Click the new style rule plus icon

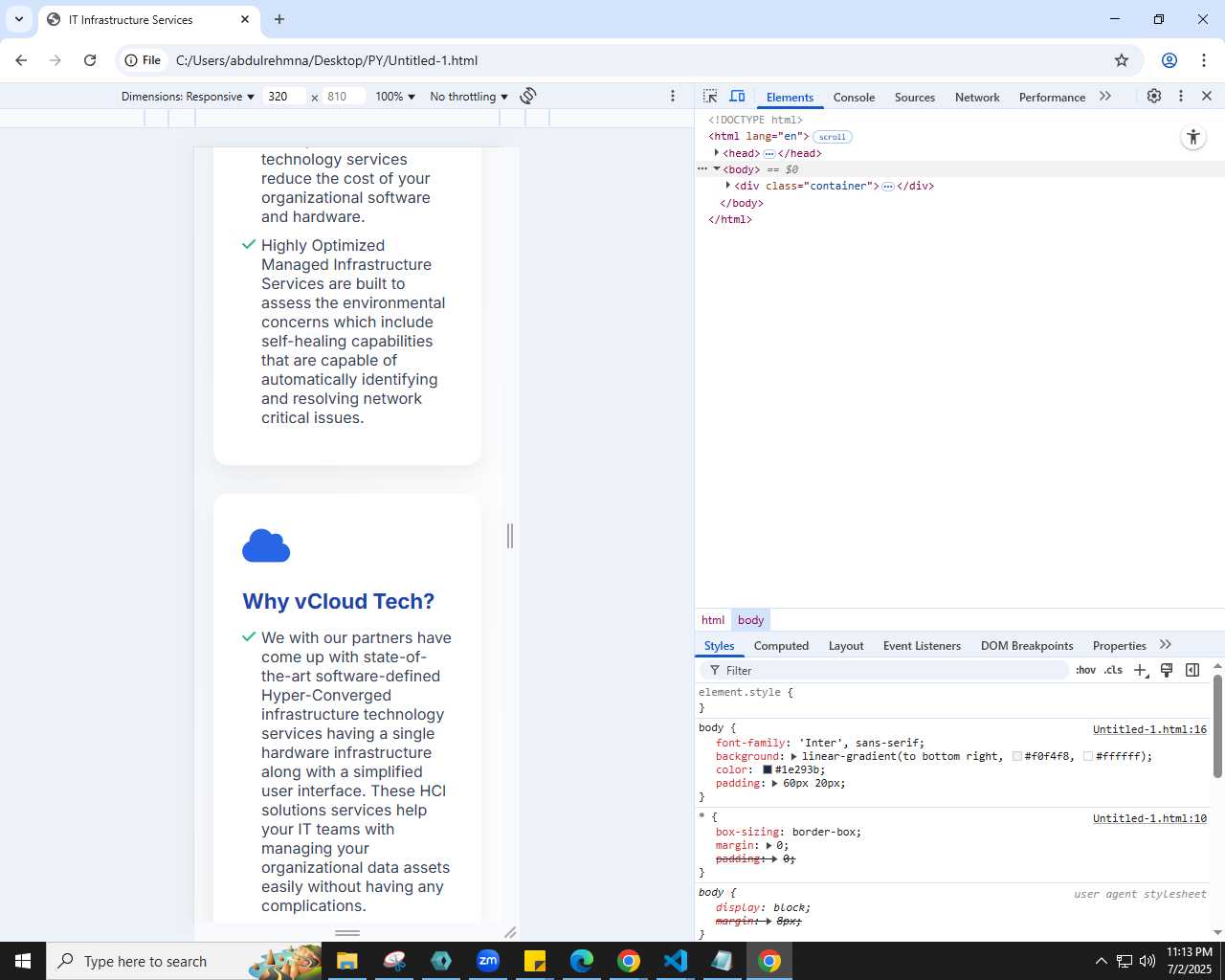tap(1140, 670)
